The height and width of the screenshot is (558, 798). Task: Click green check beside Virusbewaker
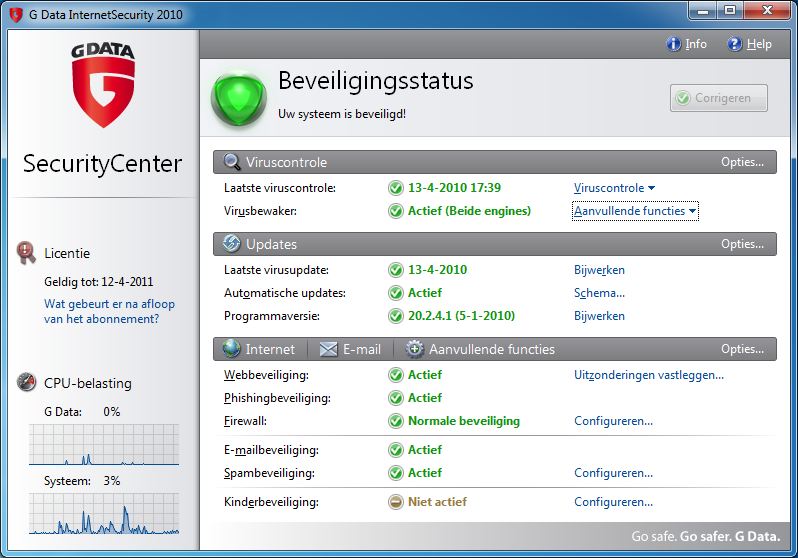[x=395, y=211]
